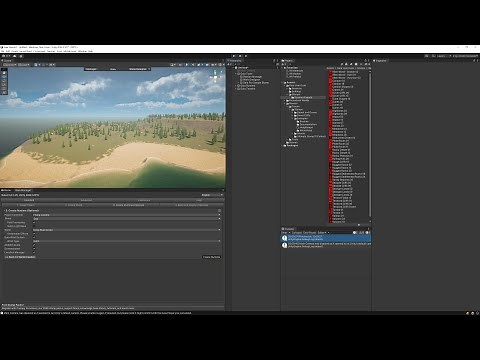Click the Create Runtime button
This screenshot has width=480, height=360.
tap(212, 257)
